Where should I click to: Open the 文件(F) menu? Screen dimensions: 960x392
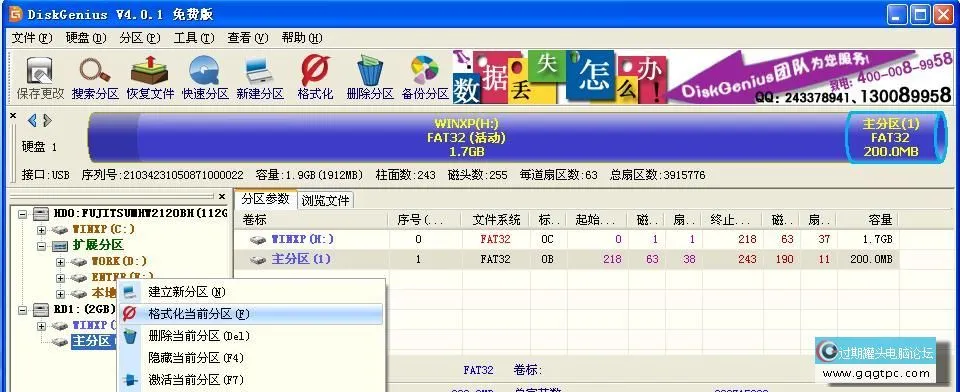(32, 38)
